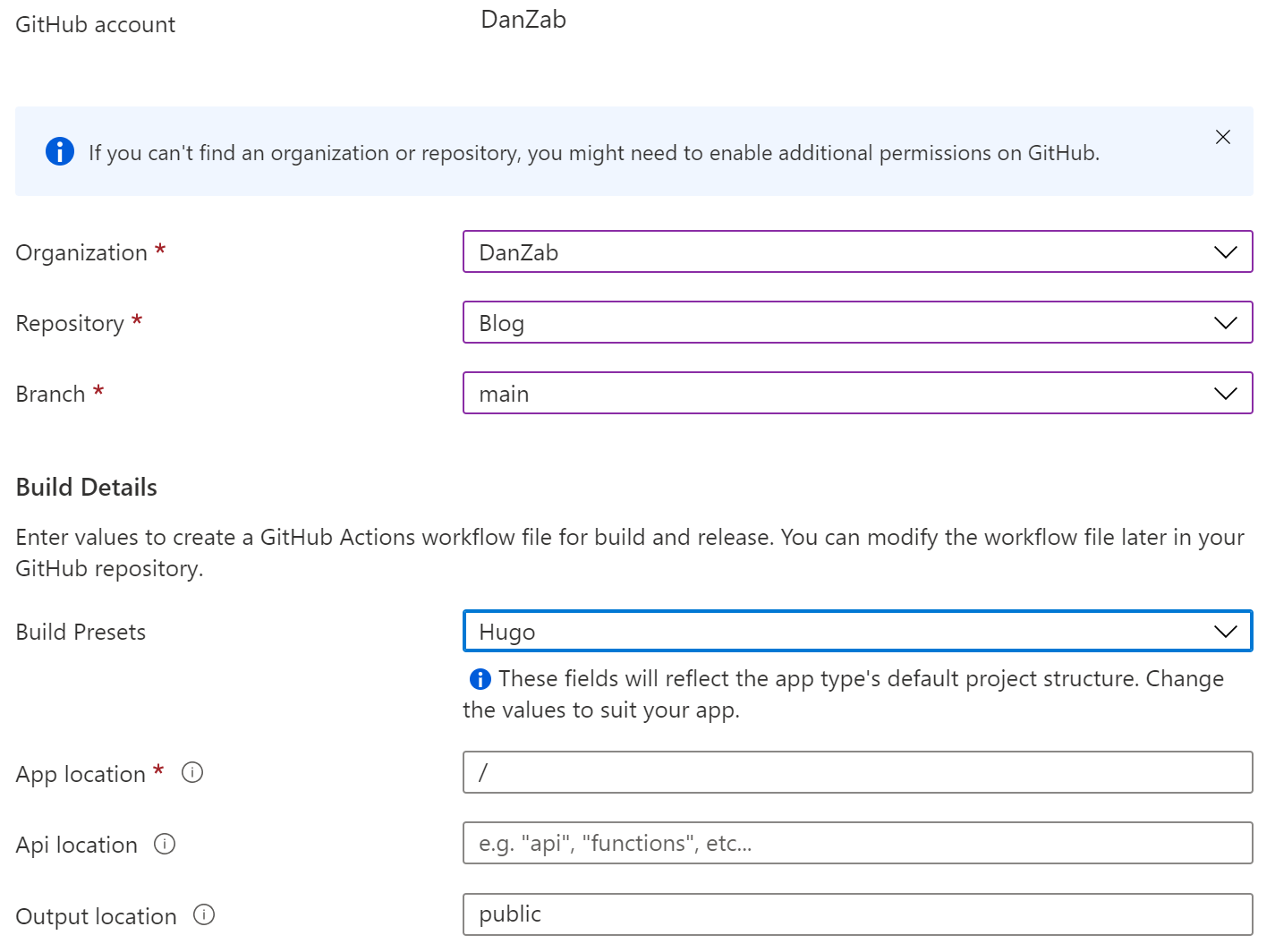The image size is (1275, 952).
Task: Click the GitHub account label
Action: pos(96,25)
